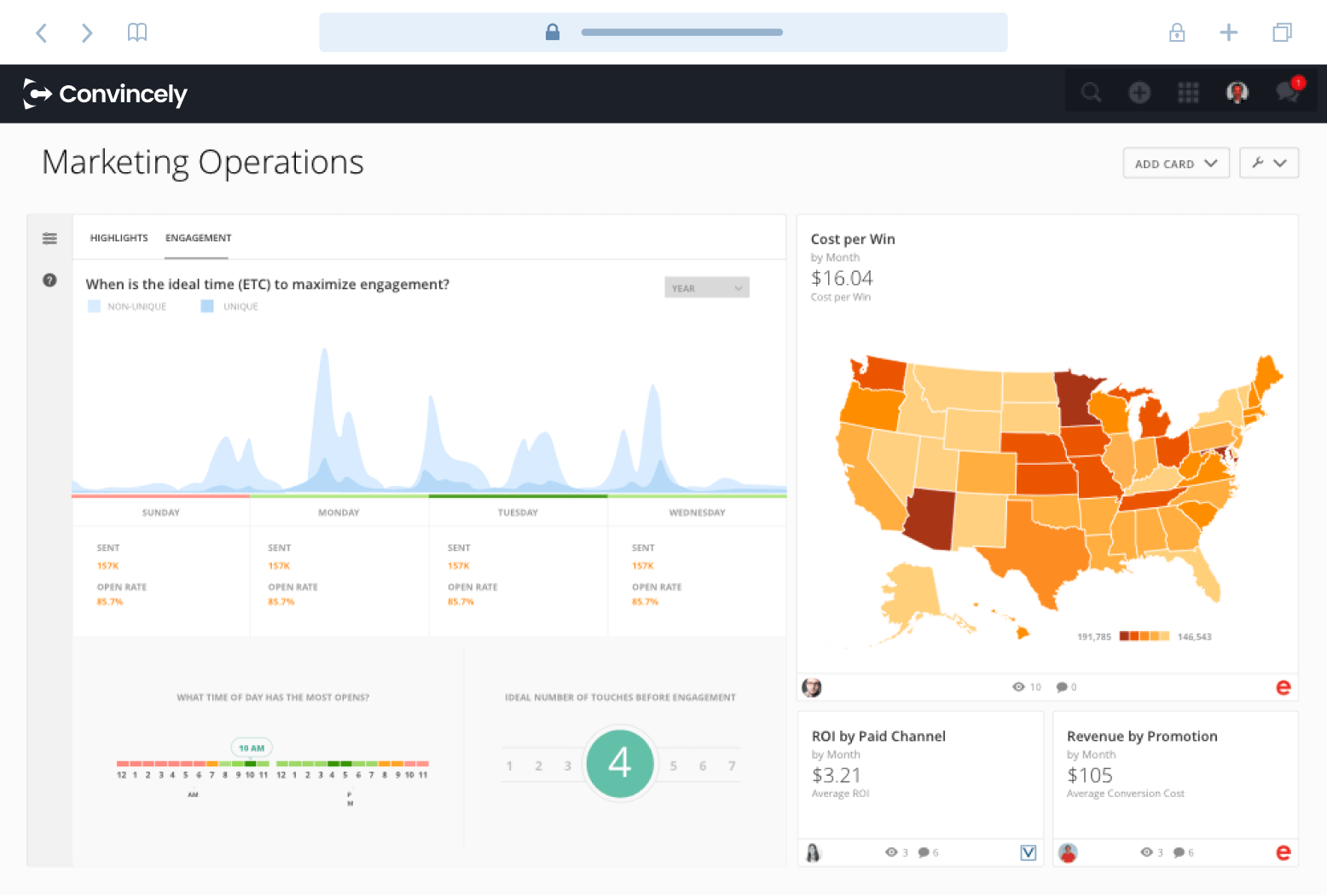1327x896 pixels.
Task: Switch to the Highlights tab
Action: click(119, 238)
